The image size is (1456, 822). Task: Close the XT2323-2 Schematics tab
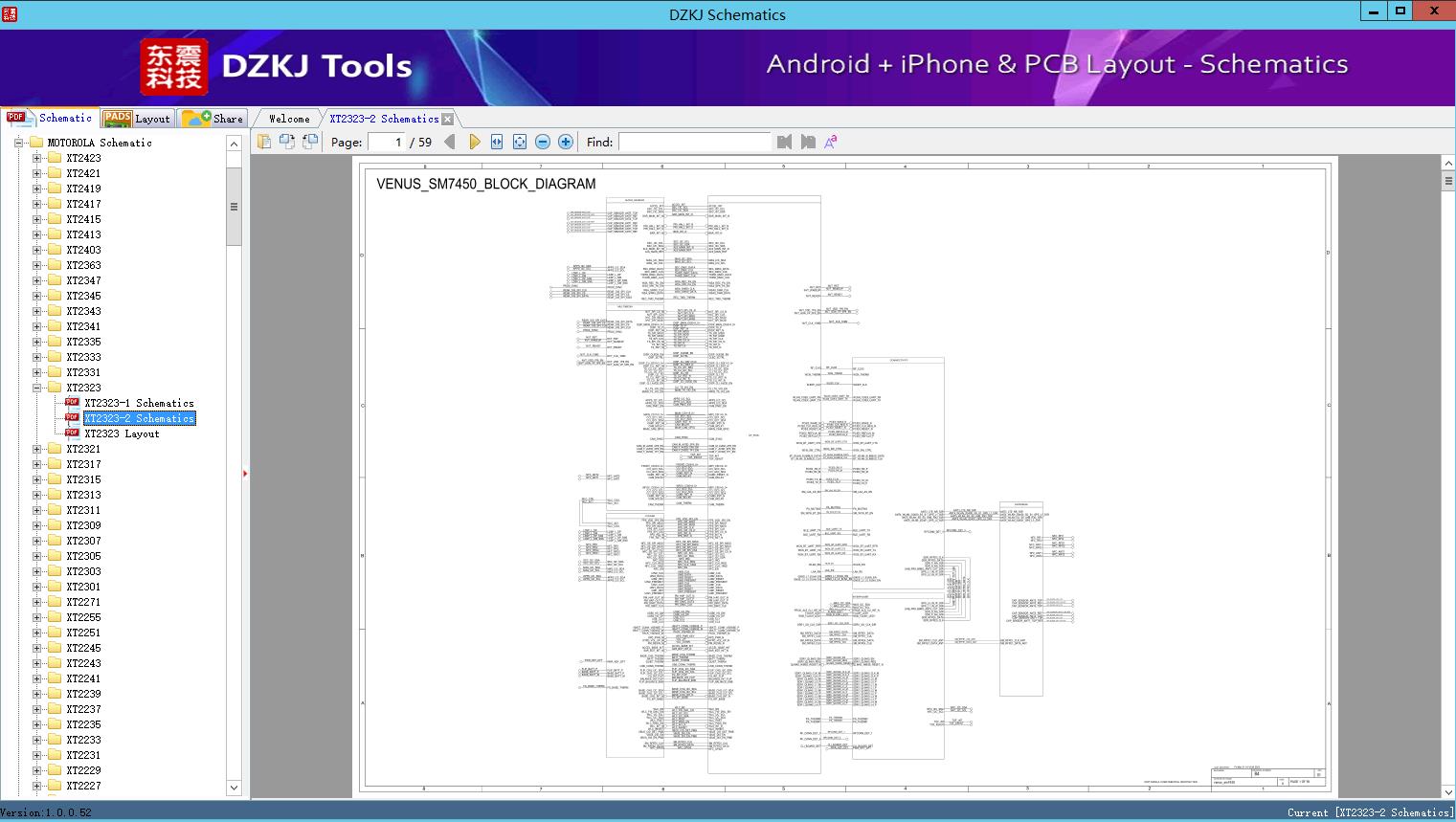447,120
